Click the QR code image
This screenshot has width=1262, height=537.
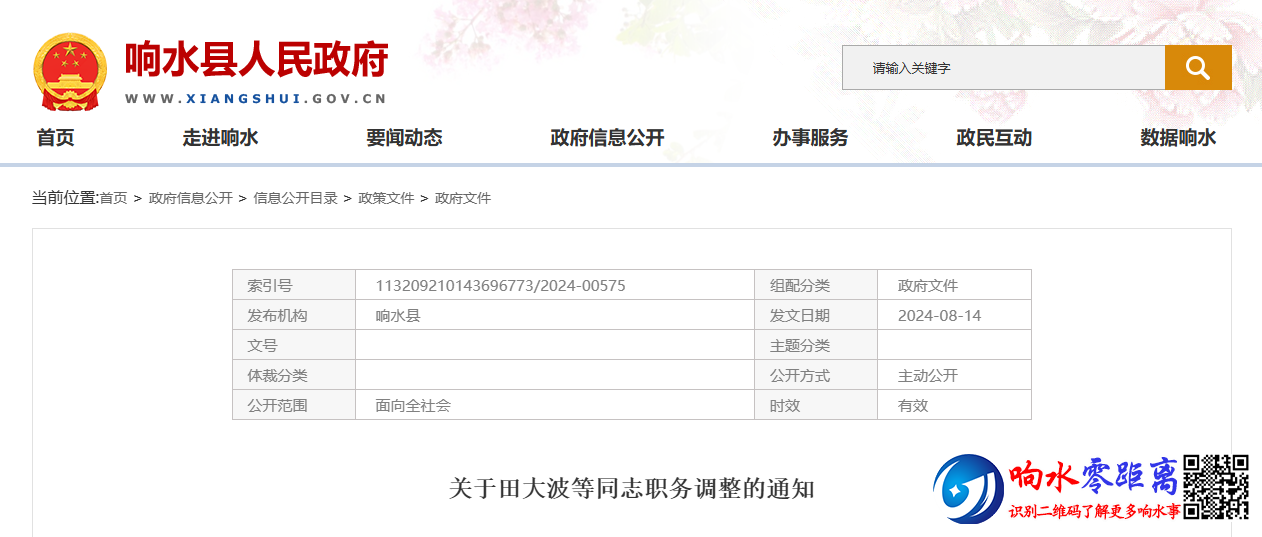1215,486
